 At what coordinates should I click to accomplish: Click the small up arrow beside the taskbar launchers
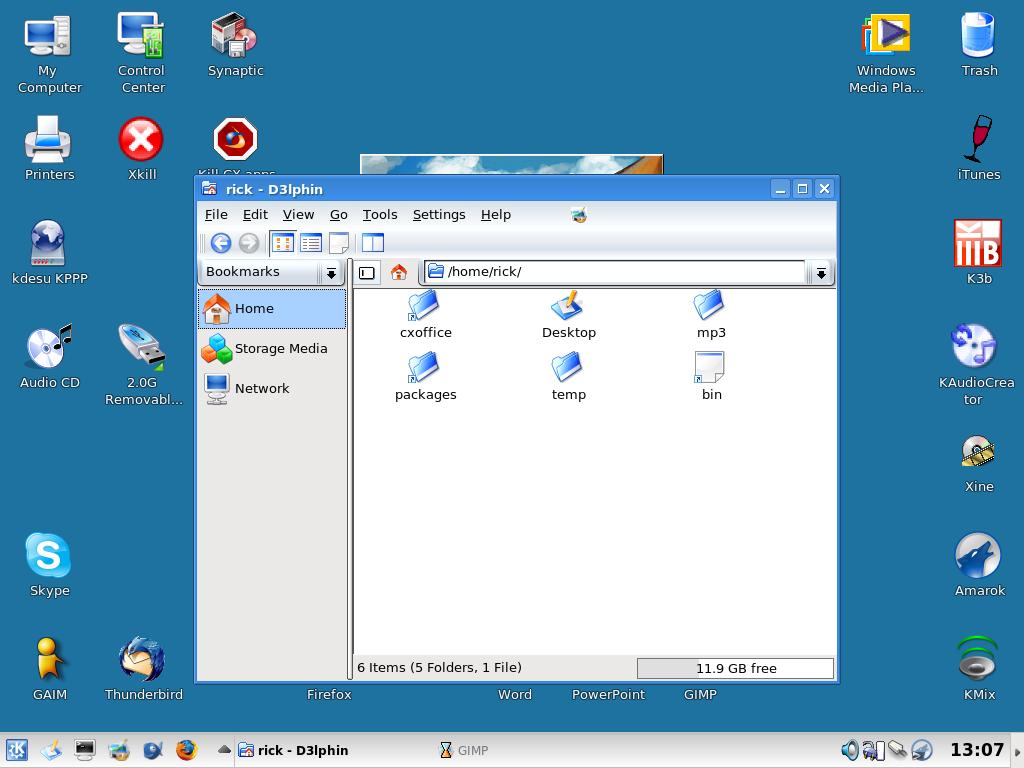pyautogui.click(x=224, y=749)
